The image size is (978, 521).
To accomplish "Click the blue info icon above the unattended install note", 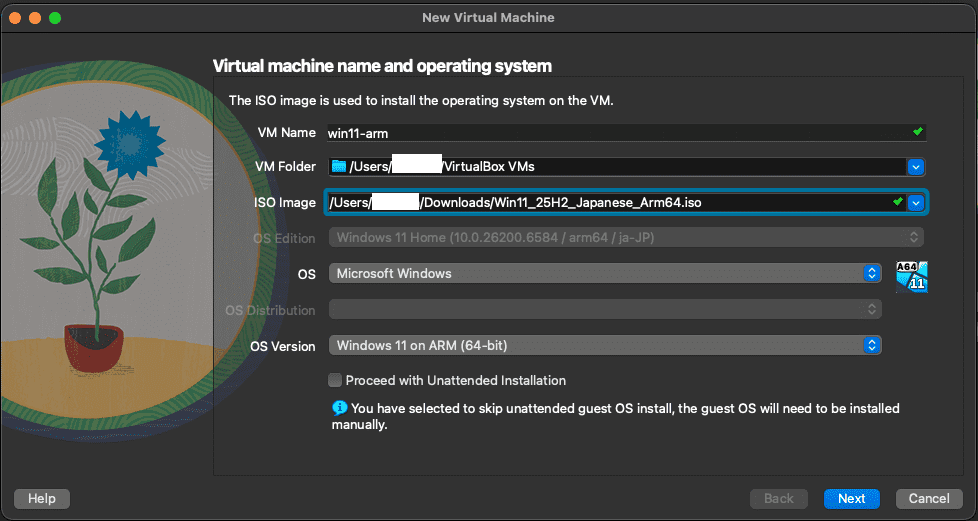I will (339, 408).
